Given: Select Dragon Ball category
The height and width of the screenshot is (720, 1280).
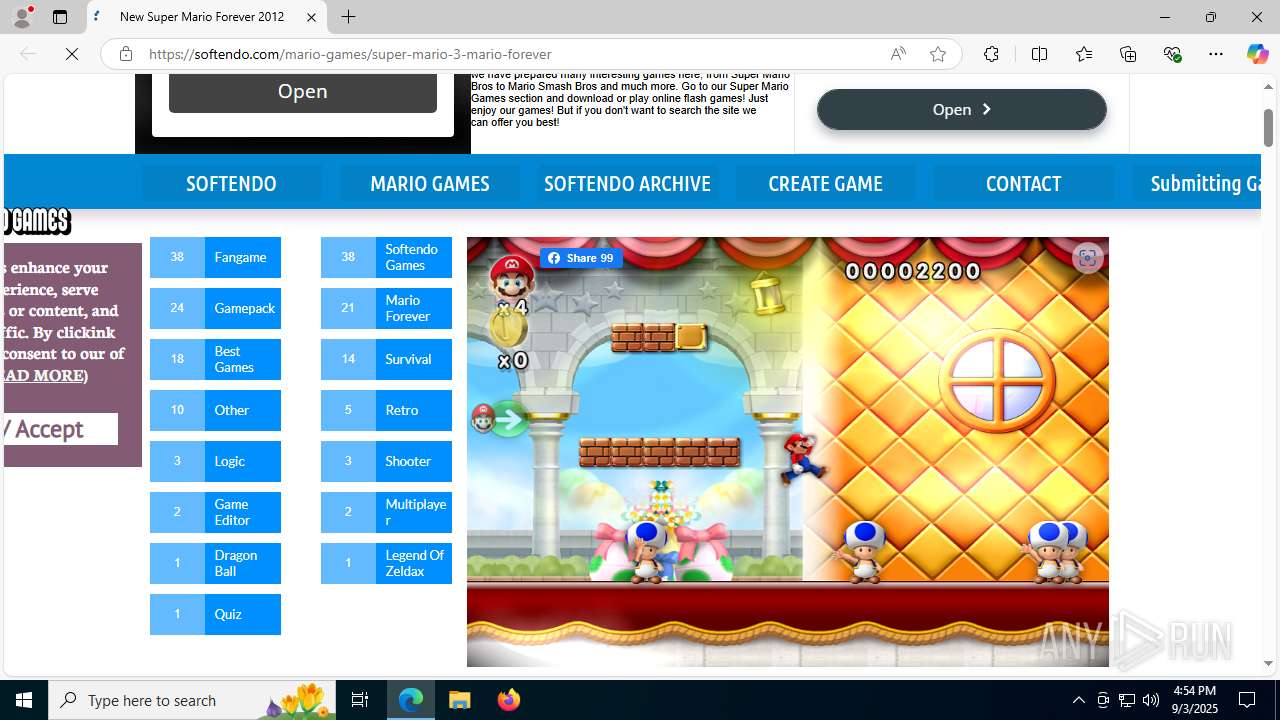Looking at the screenshot, I should point(215,563).
